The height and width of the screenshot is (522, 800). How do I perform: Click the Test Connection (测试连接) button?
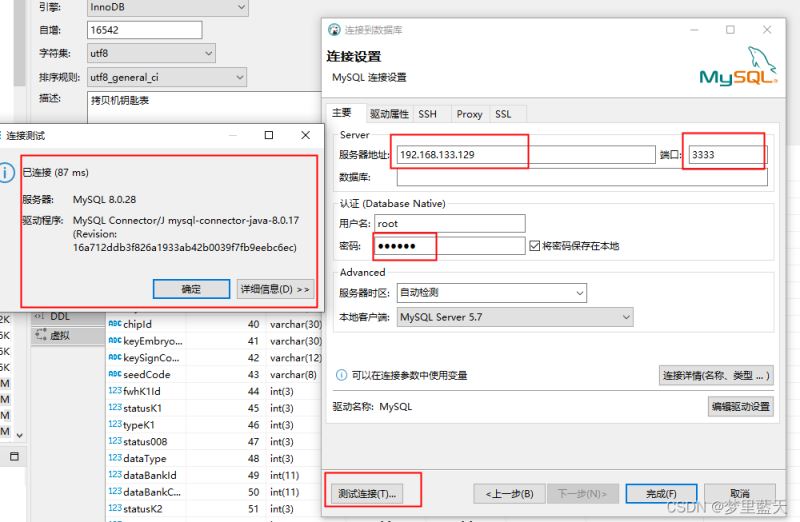pyautogui.click(x=367, y=493)
